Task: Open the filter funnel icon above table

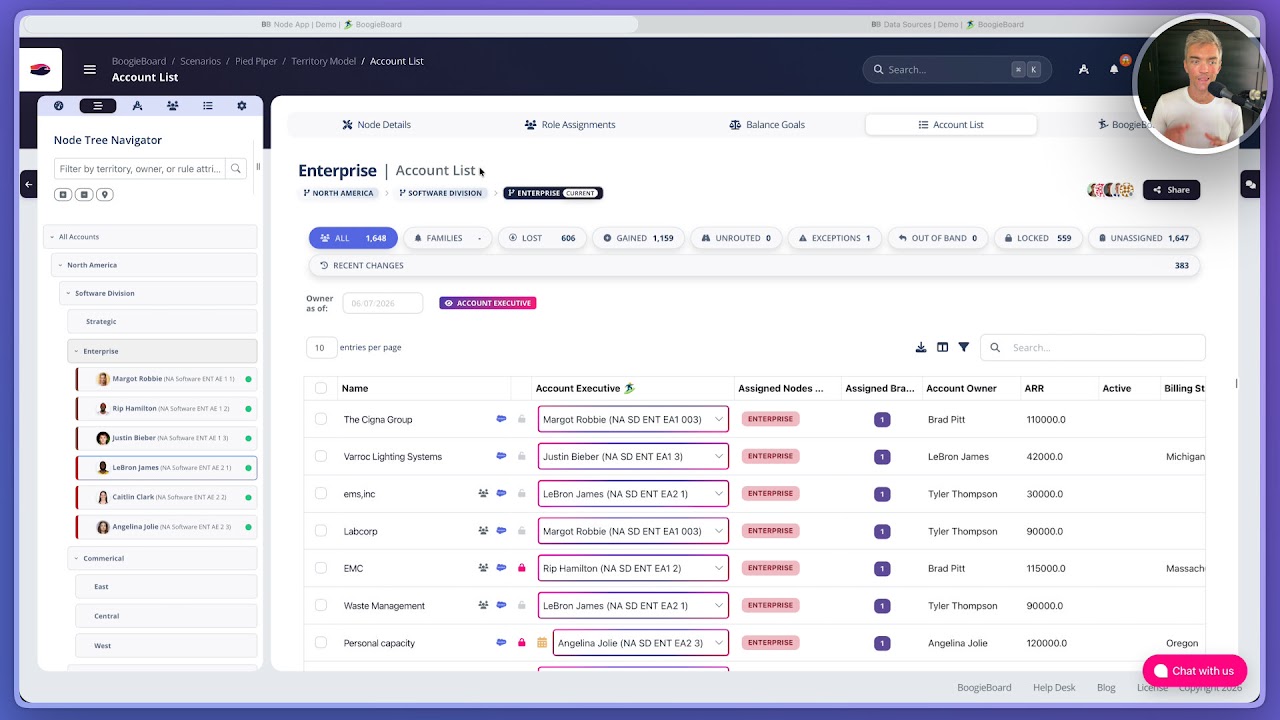Action: click(x=964, y=347)
